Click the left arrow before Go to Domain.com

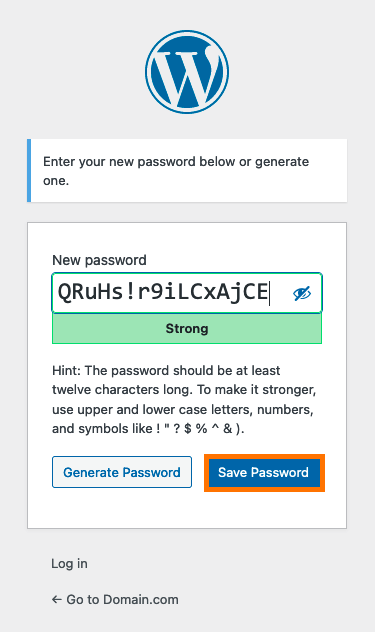tap(56, 599)
